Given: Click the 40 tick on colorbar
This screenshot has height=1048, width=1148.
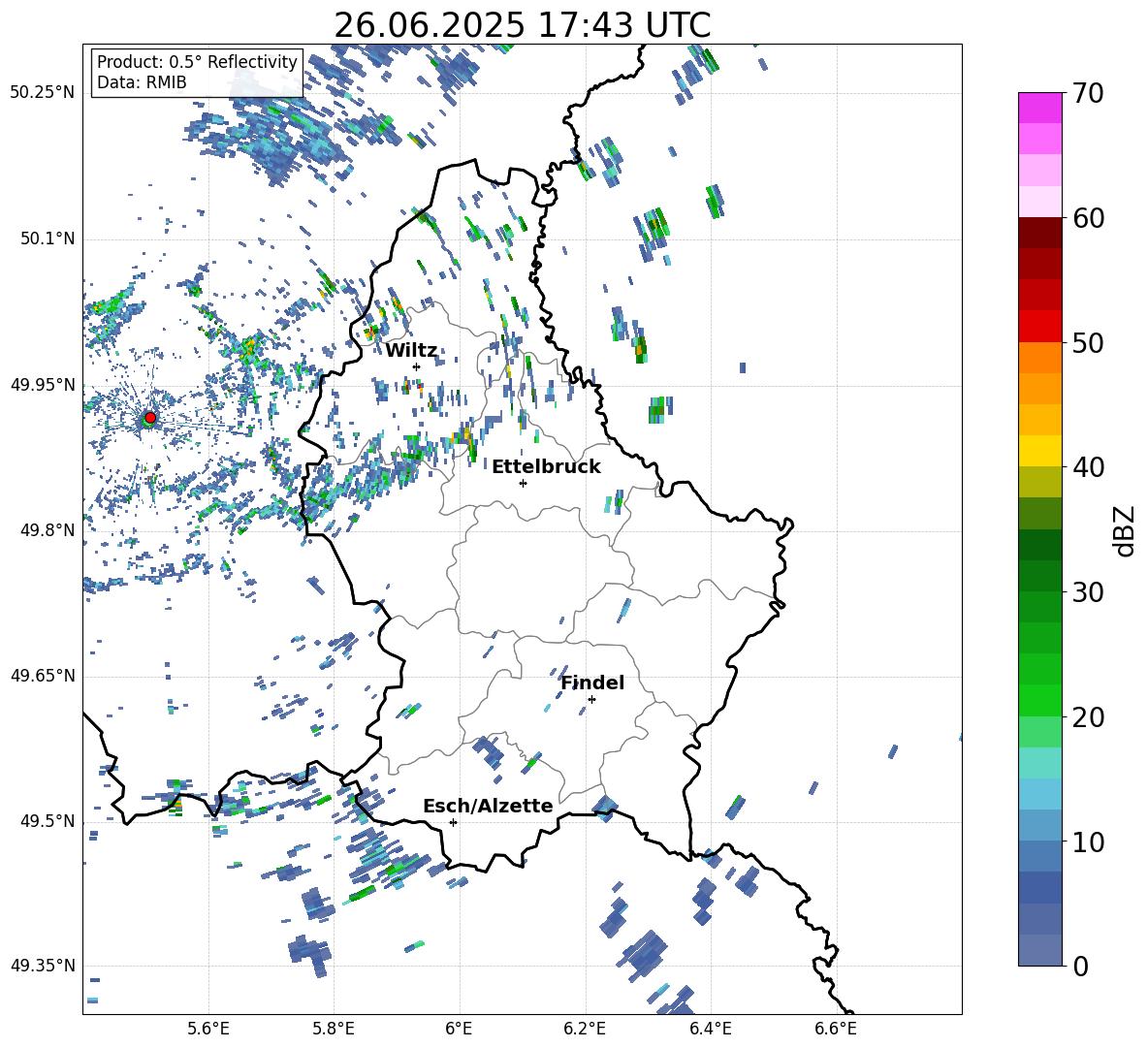Looking at the screenshot, I should point(1088,467).
